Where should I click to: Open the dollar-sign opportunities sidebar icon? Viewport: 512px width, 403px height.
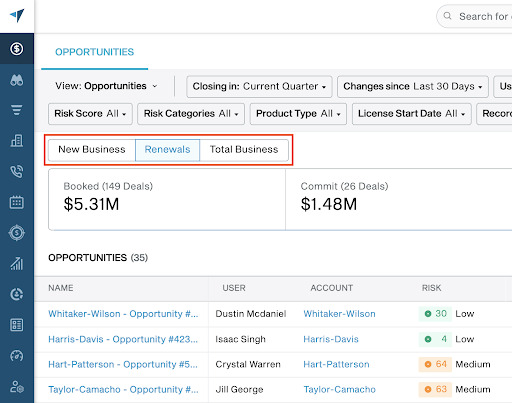pyautogui.click(x=17, y=49)
